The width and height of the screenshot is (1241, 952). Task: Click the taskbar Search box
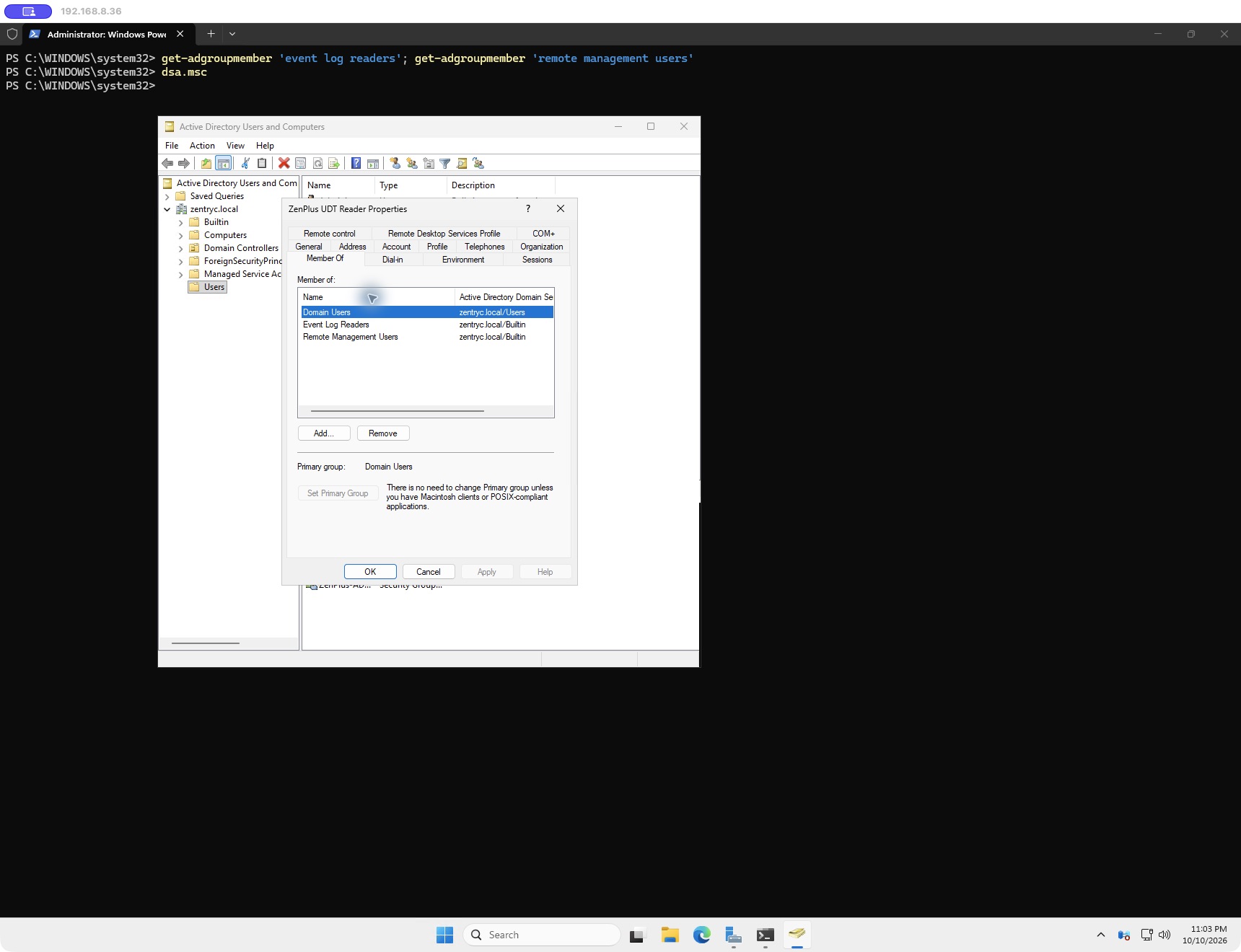point(542,935)
